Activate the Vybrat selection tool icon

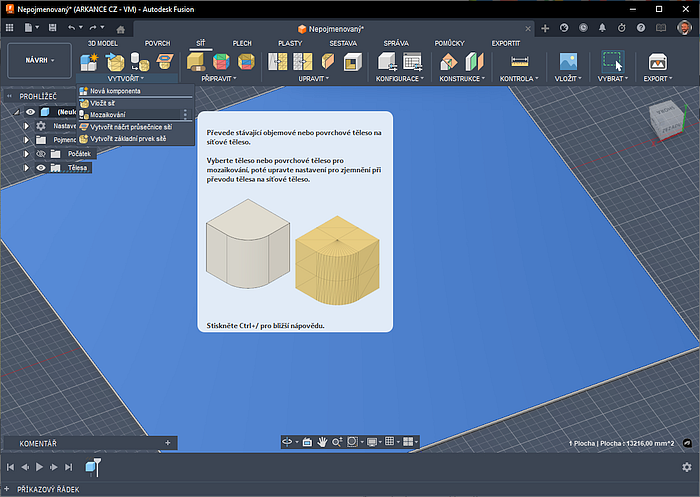point(613,62)
